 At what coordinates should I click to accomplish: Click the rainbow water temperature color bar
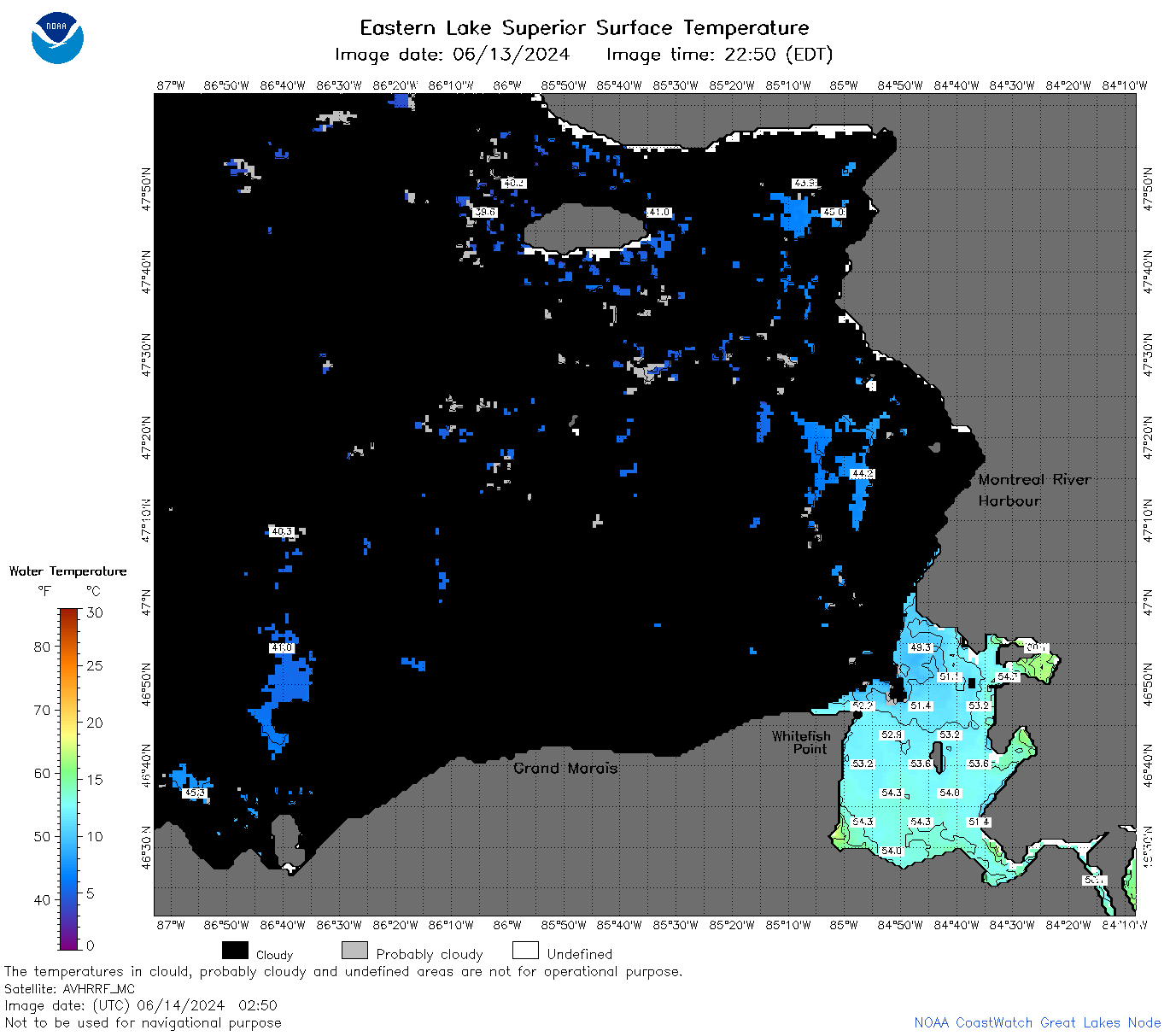tap(69, 778)
